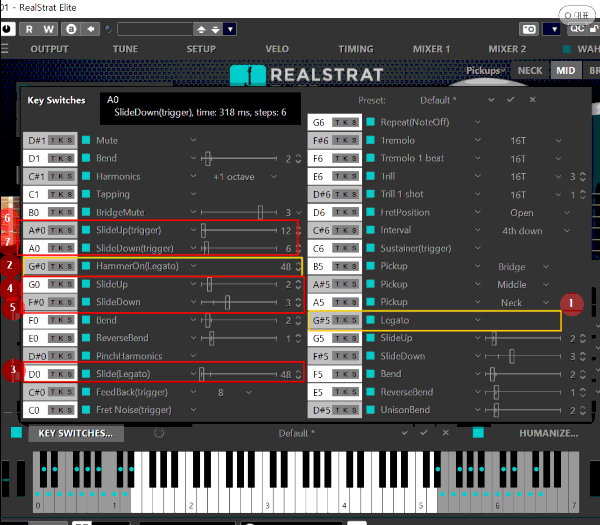The height and width of the screenshot is (525, 600).
Task: Toggle the square left of KEY SWITCHES
Action: coord(16,432)
